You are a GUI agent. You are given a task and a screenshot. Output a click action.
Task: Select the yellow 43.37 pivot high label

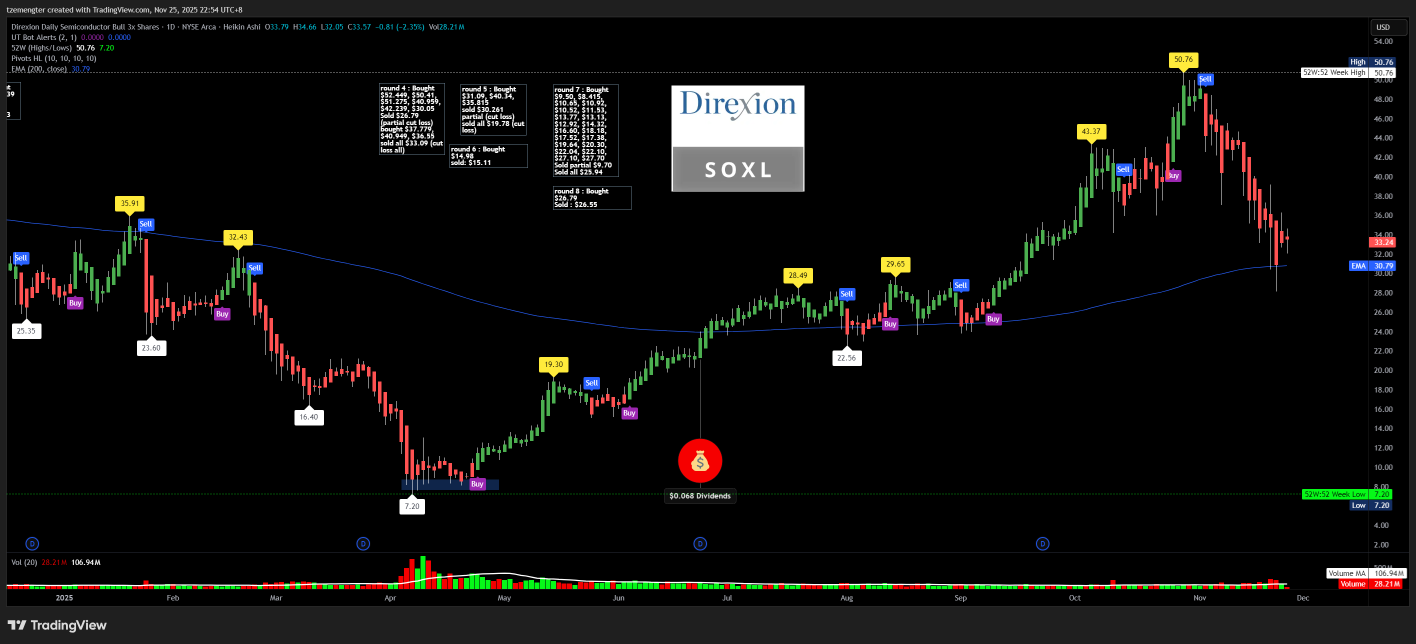[x=1091, y=131]
